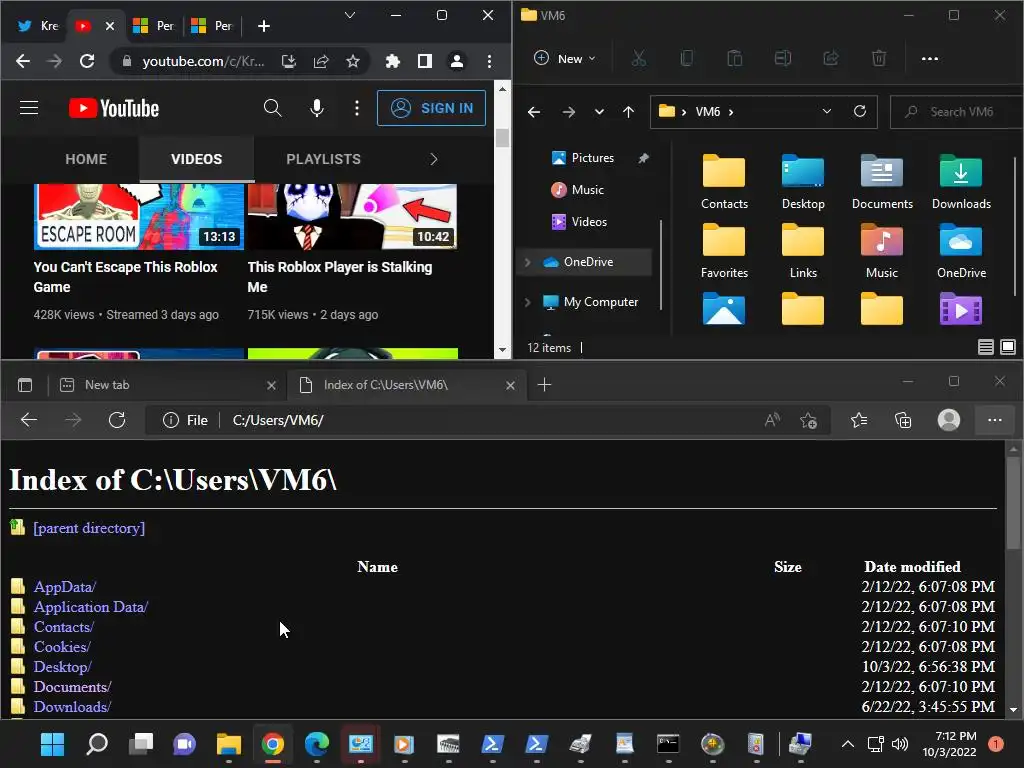Refresh the VM6 folder in Explorer
The width and height of the screenshot is (1024, 768).
tap(860, 112)
